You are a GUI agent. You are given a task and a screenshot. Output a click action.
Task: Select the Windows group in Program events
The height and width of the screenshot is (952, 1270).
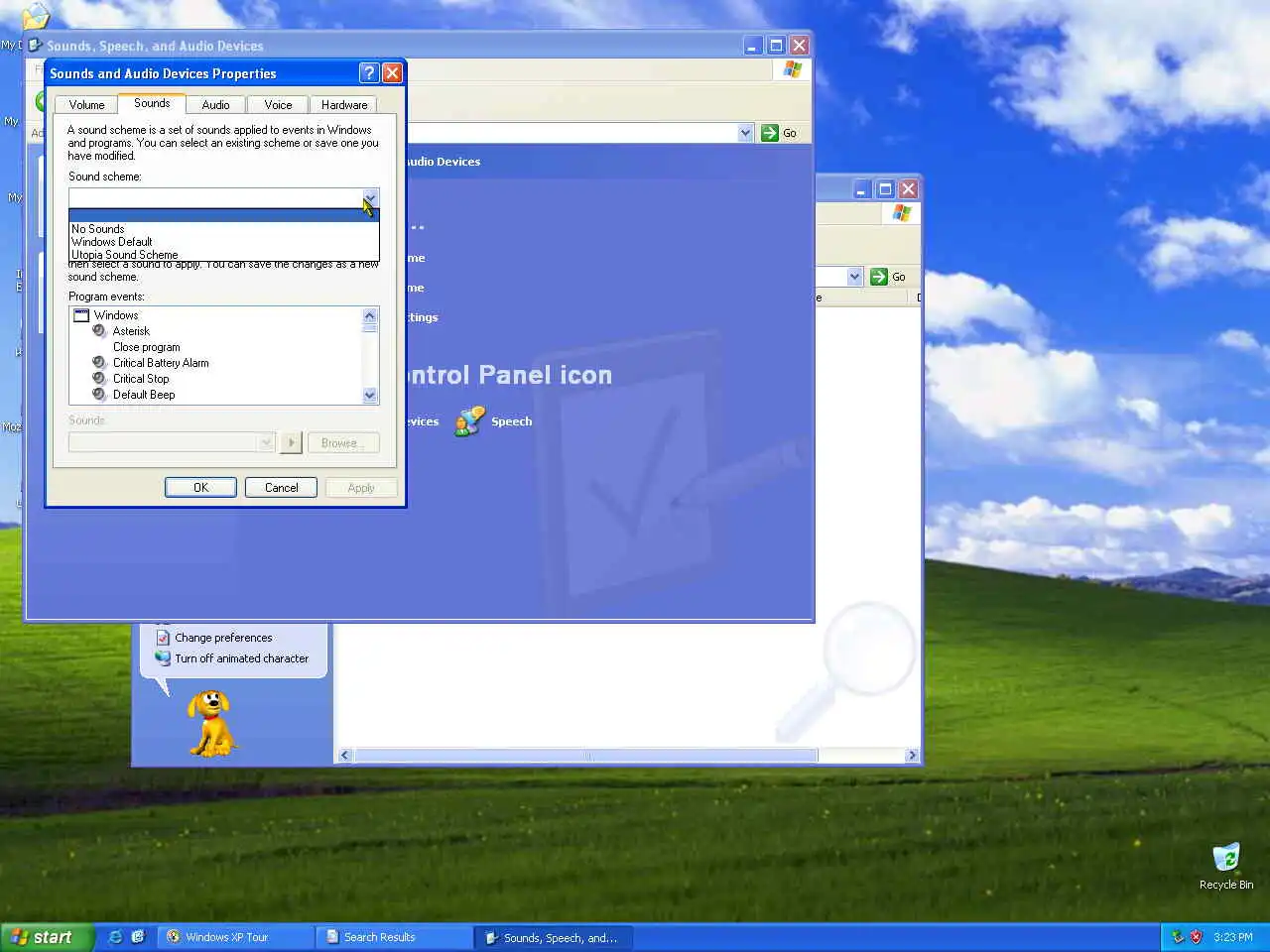(x=116, y=315)
